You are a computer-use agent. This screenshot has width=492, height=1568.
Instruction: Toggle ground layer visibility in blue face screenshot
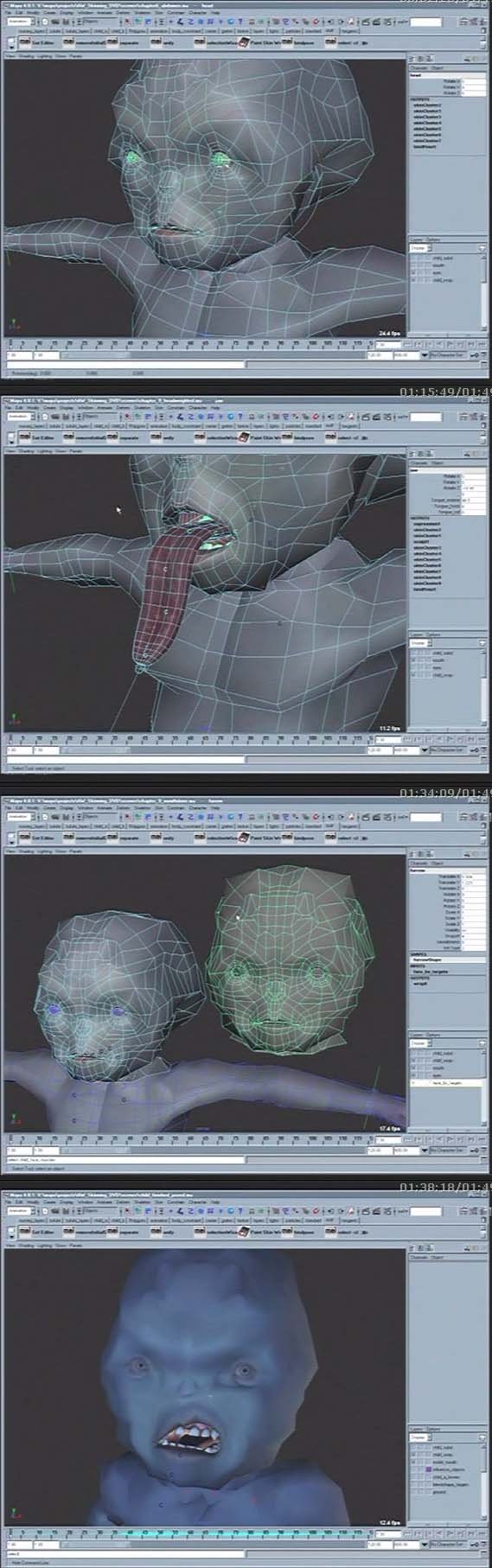point(413,1490)
